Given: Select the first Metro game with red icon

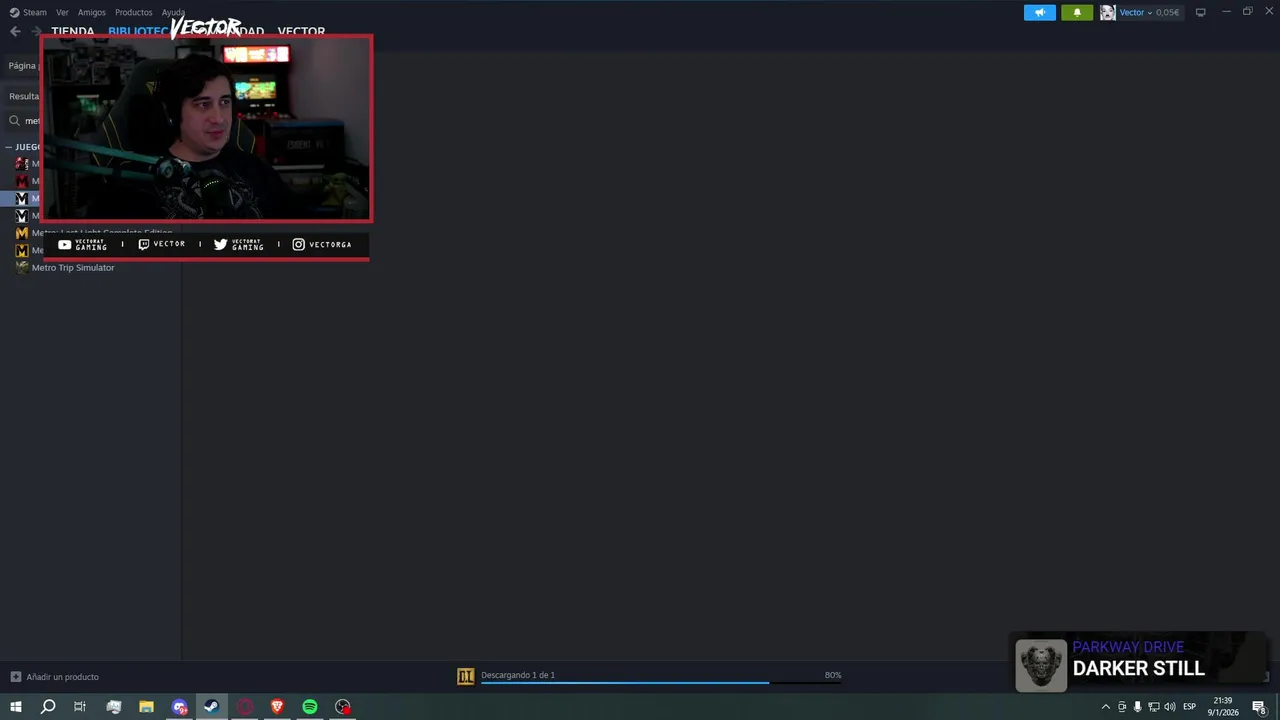Looking at the screenshot, I should coord(22,163).
